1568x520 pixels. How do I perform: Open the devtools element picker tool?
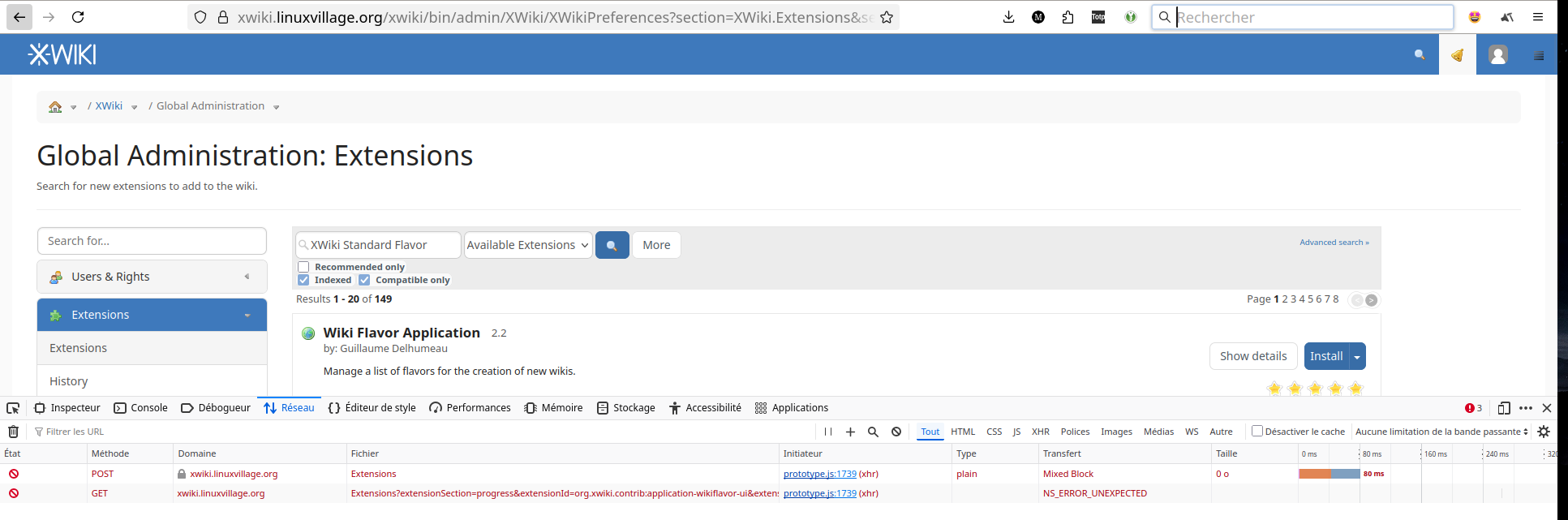(x=13, y=408)
